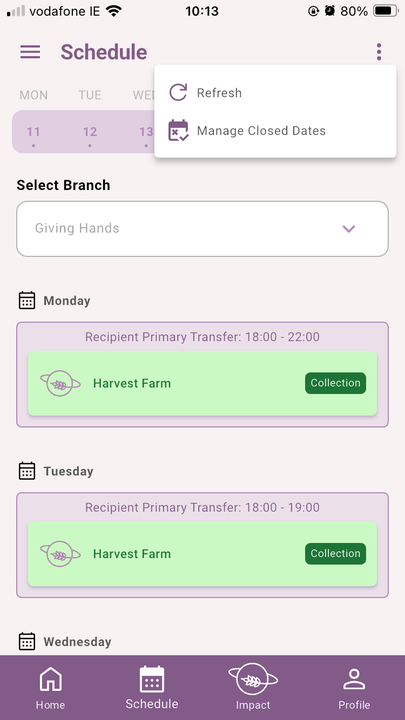Choose Manage Closed Dates menu entry

(x=276, y=130)
